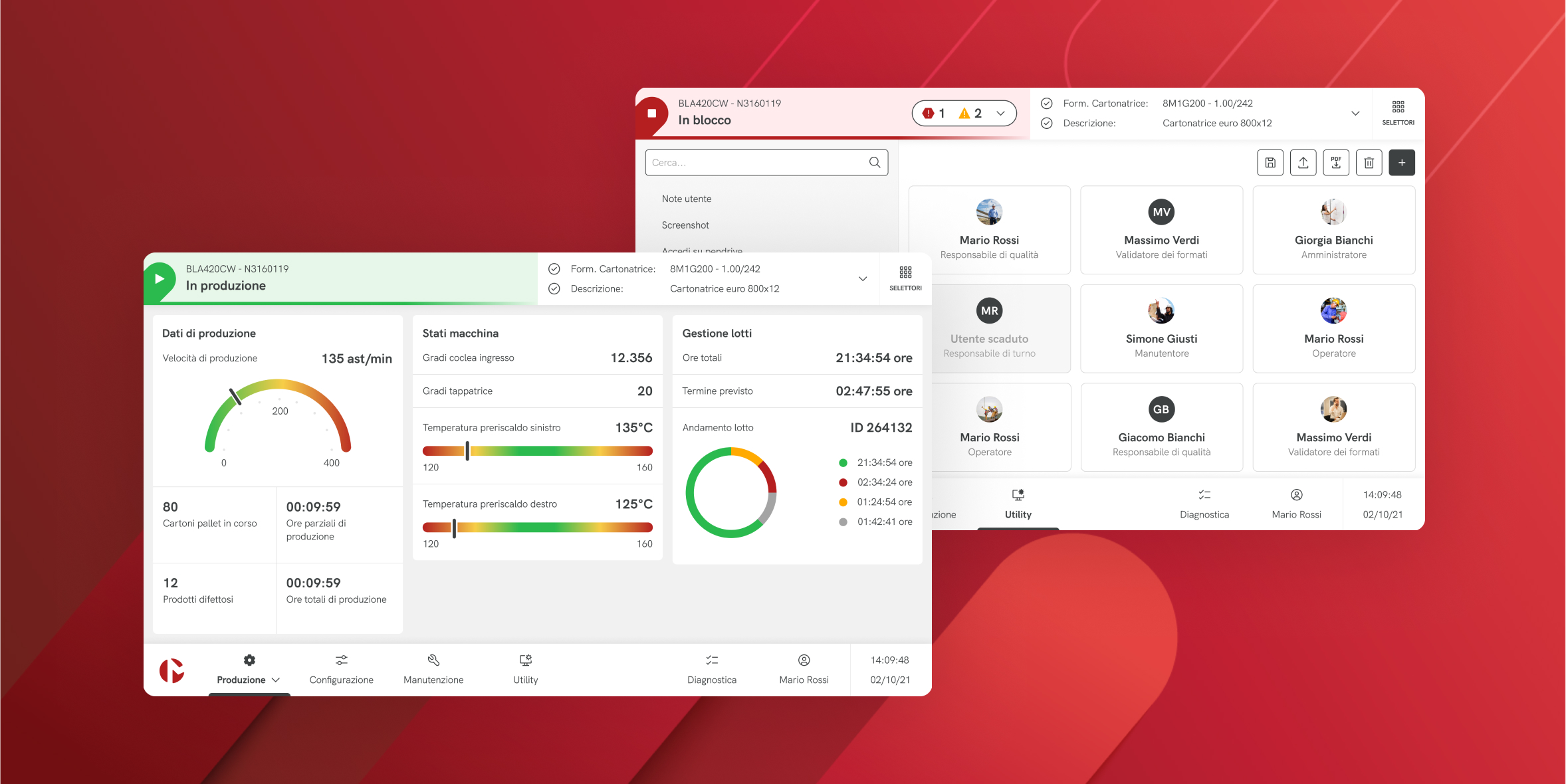Image resolution: width=1566 pixels, height=784 pixels.
Task: Open Giorgia Bianchi Amministratore user card
Action: pos(1333,229)
